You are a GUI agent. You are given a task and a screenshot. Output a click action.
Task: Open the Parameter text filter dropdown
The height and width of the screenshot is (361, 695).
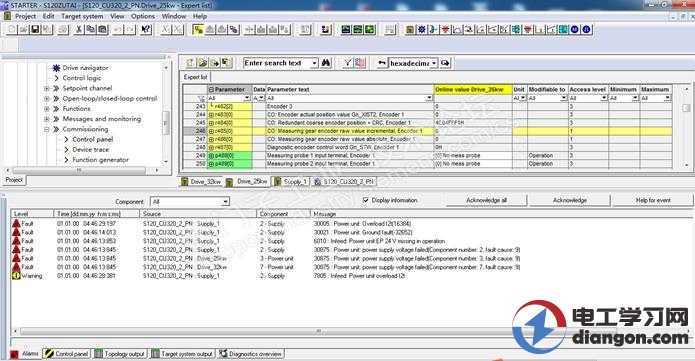coord(429,98)
